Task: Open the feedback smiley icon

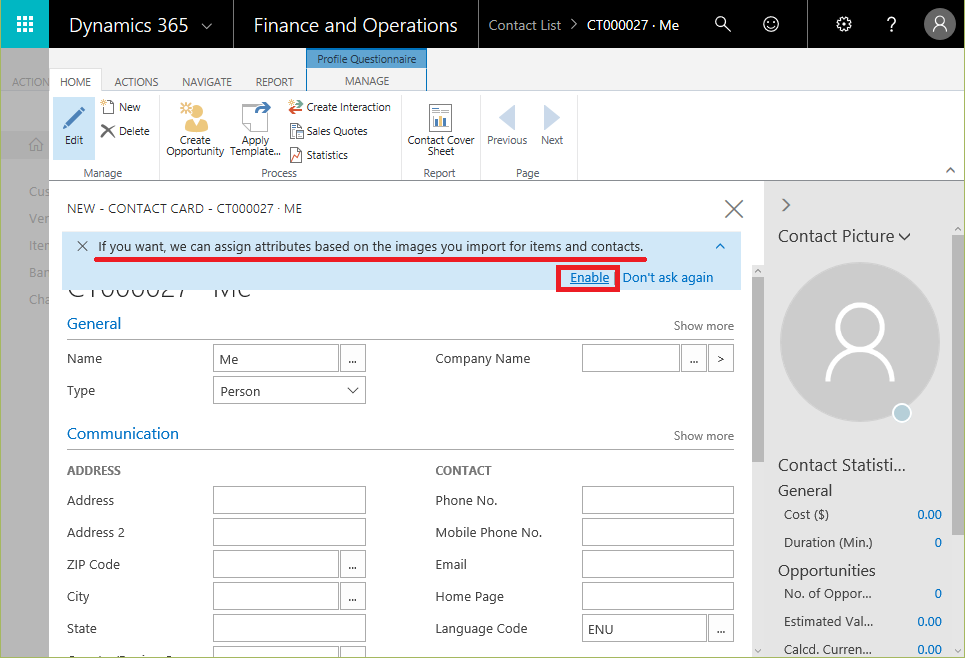Action: [771, 24]
